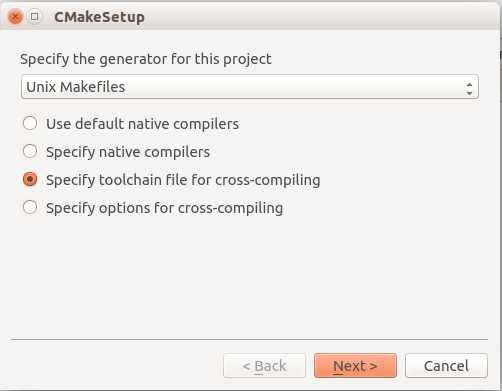Close the CMakeSetup dialog window
The image size is (502, 391).
15,17
